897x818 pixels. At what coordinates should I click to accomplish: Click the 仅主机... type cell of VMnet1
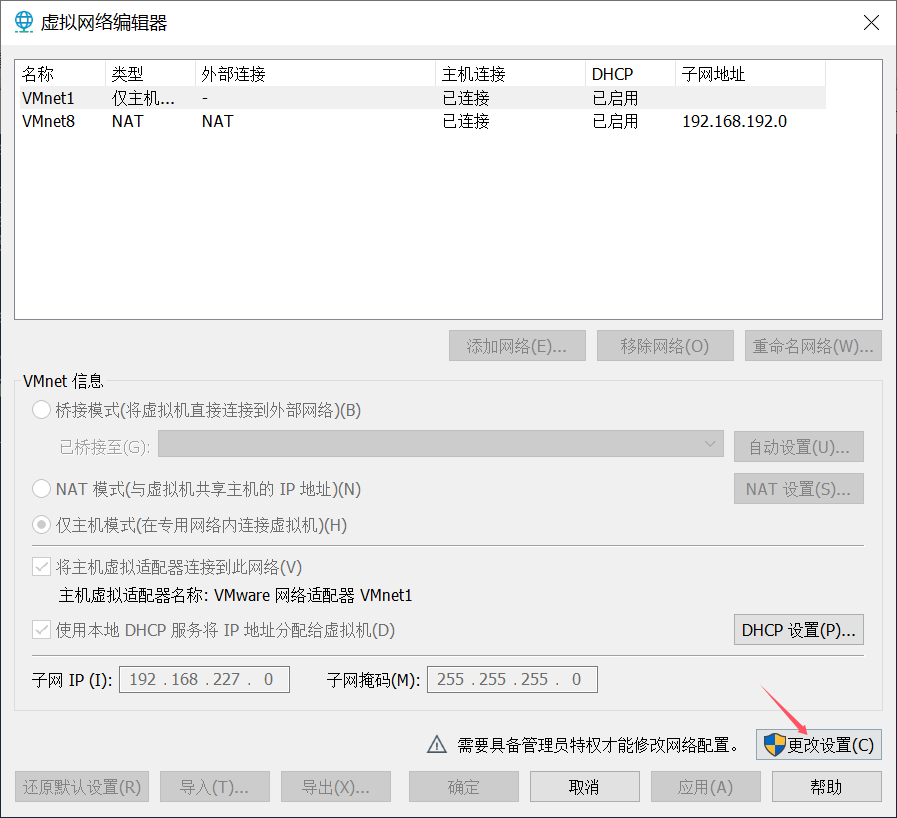coord(143,98)
